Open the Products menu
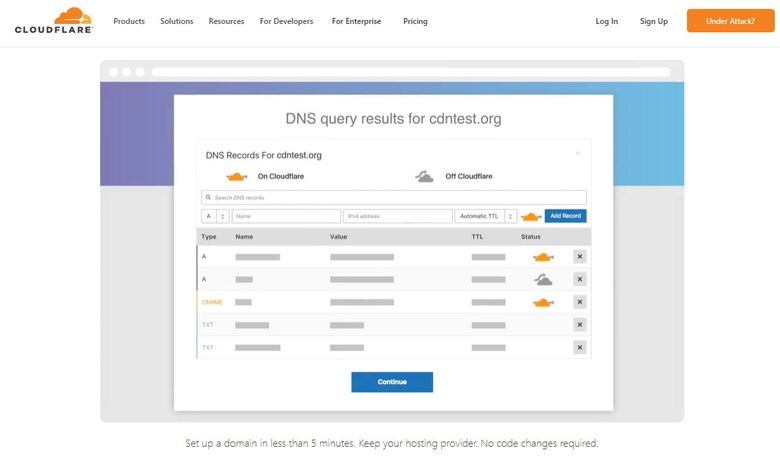780x457 pixels. pyautogui.click(x=129, y=21)
